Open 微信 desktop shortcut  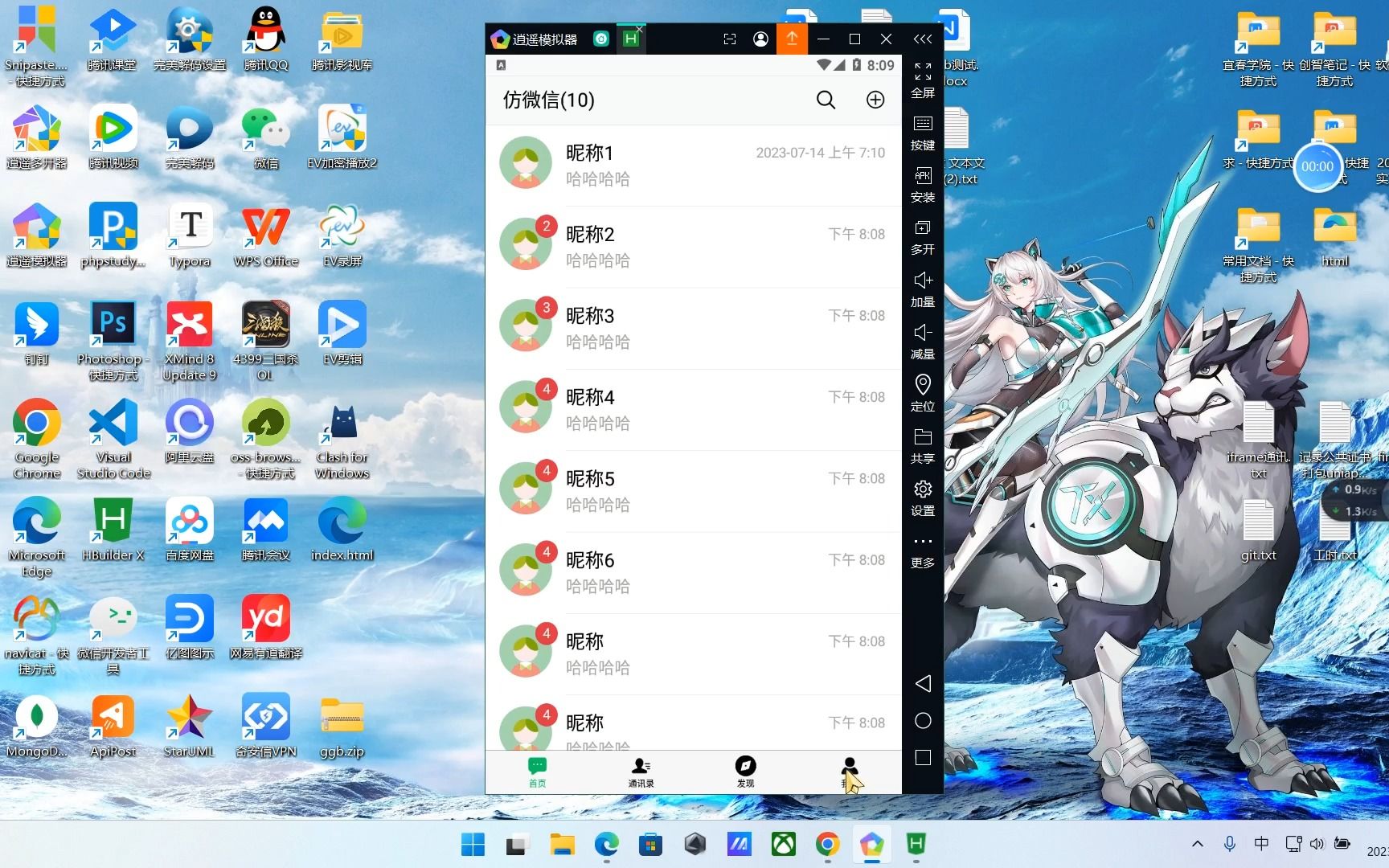[x=266, y=137]
